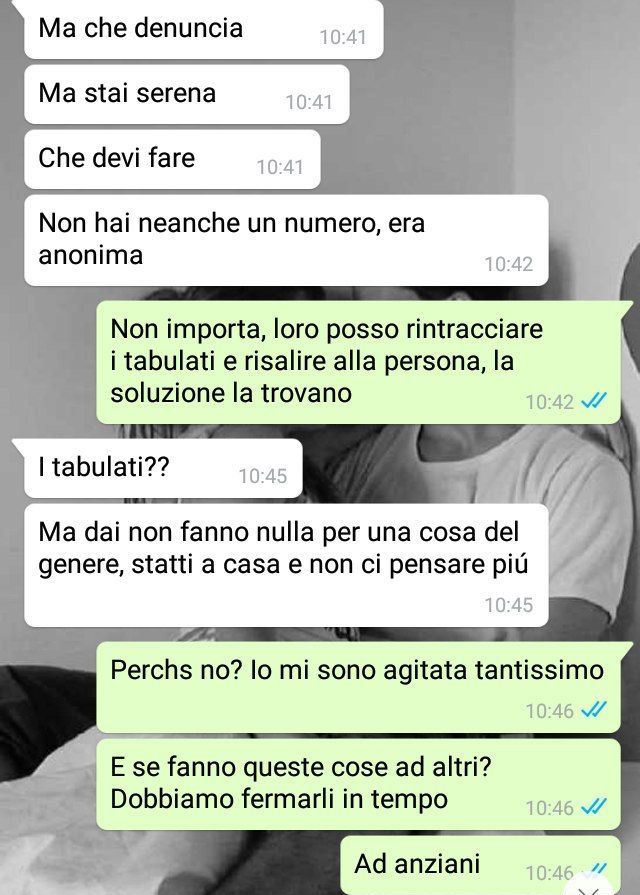This screenshot has height=895, width=640.
Task: Select 'Non hai neanche un numero' message
Action: [x=286, y=240]
